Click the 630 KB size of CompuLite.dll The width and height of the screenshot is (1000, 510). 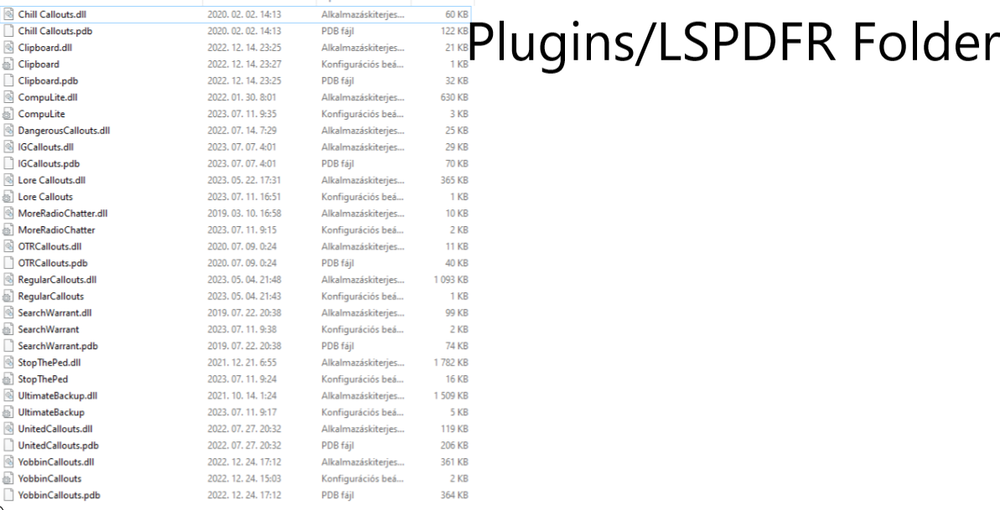point(455,97)
